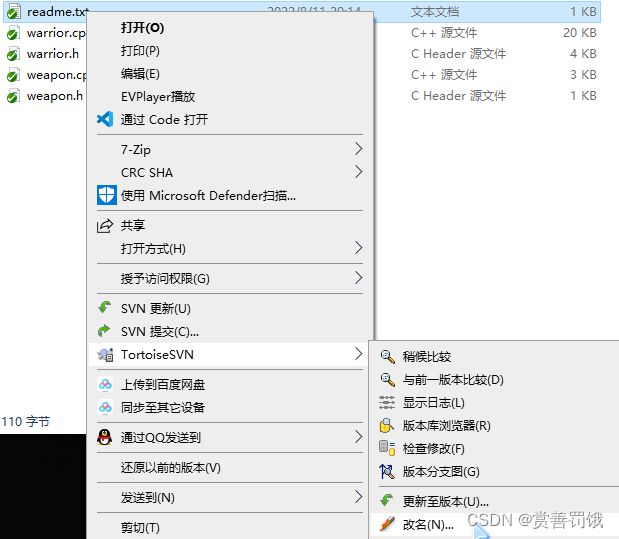
Task: Click the 20 KB size cell
Action: click(580, 33)
